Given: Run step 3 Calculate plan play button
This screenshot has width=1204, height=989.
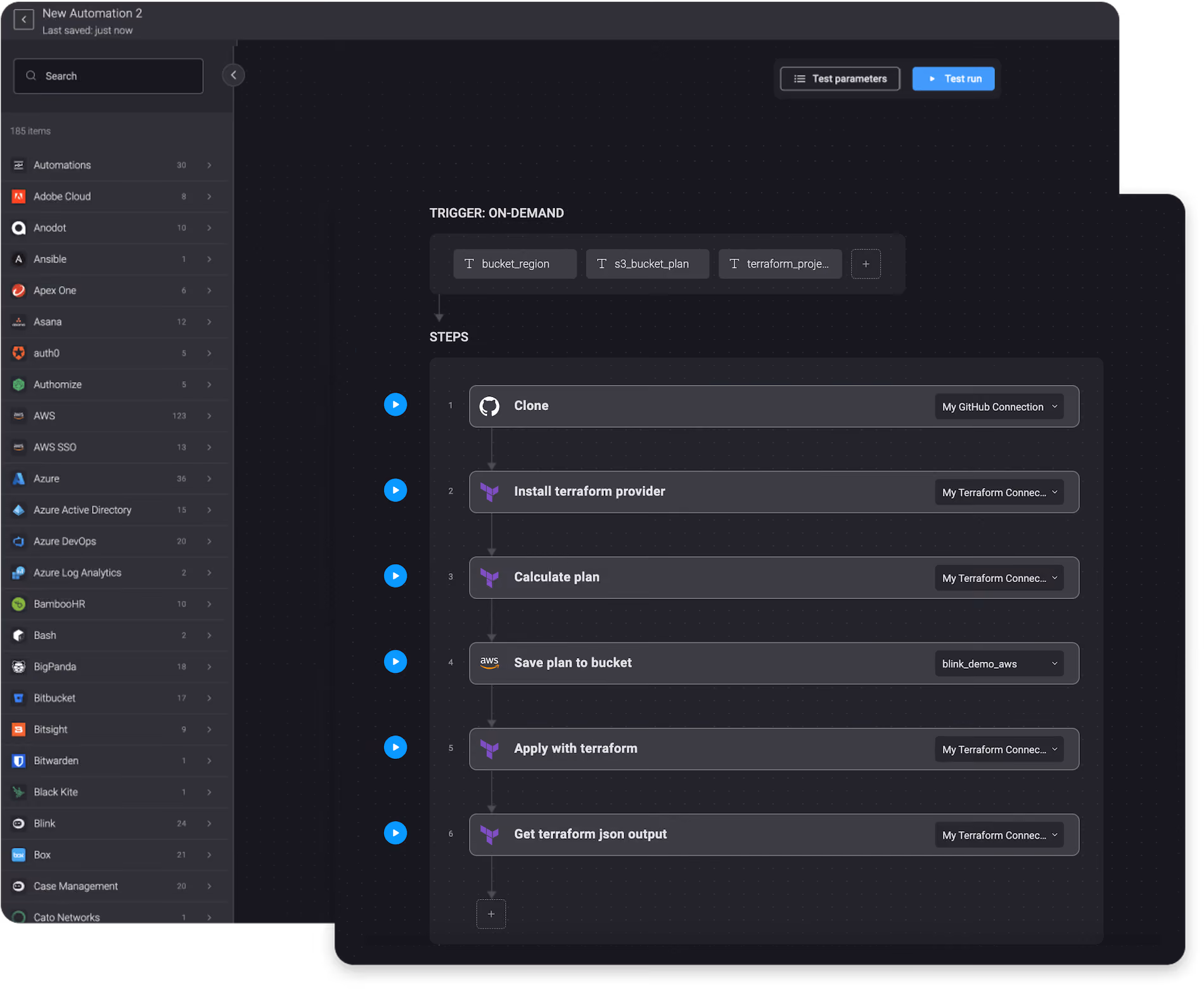Looking at the screenshot, I should pos(395,576).
